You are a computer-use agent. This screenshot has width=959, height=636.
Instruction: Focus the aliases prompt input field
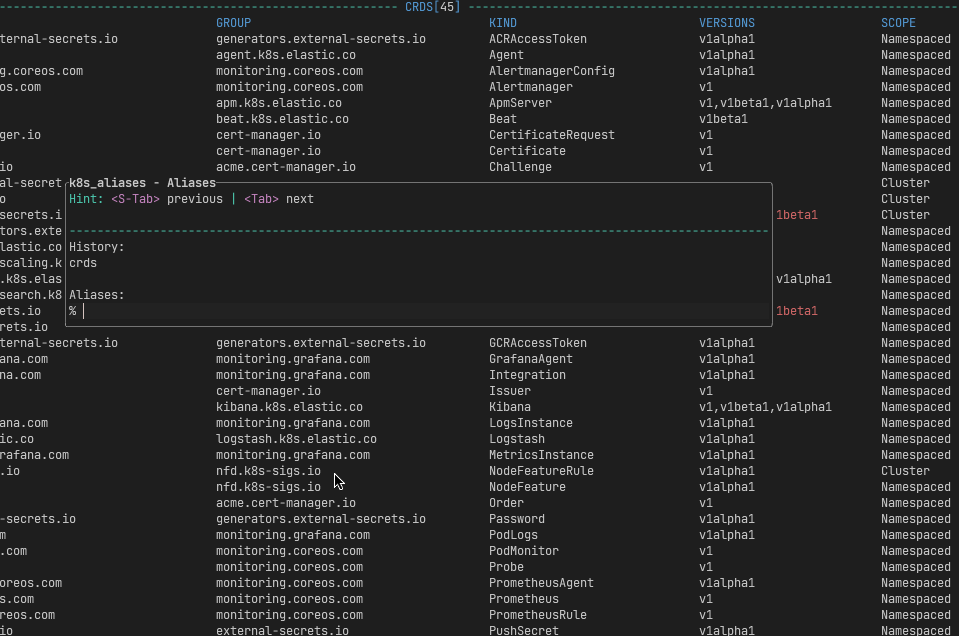(419, 311)
